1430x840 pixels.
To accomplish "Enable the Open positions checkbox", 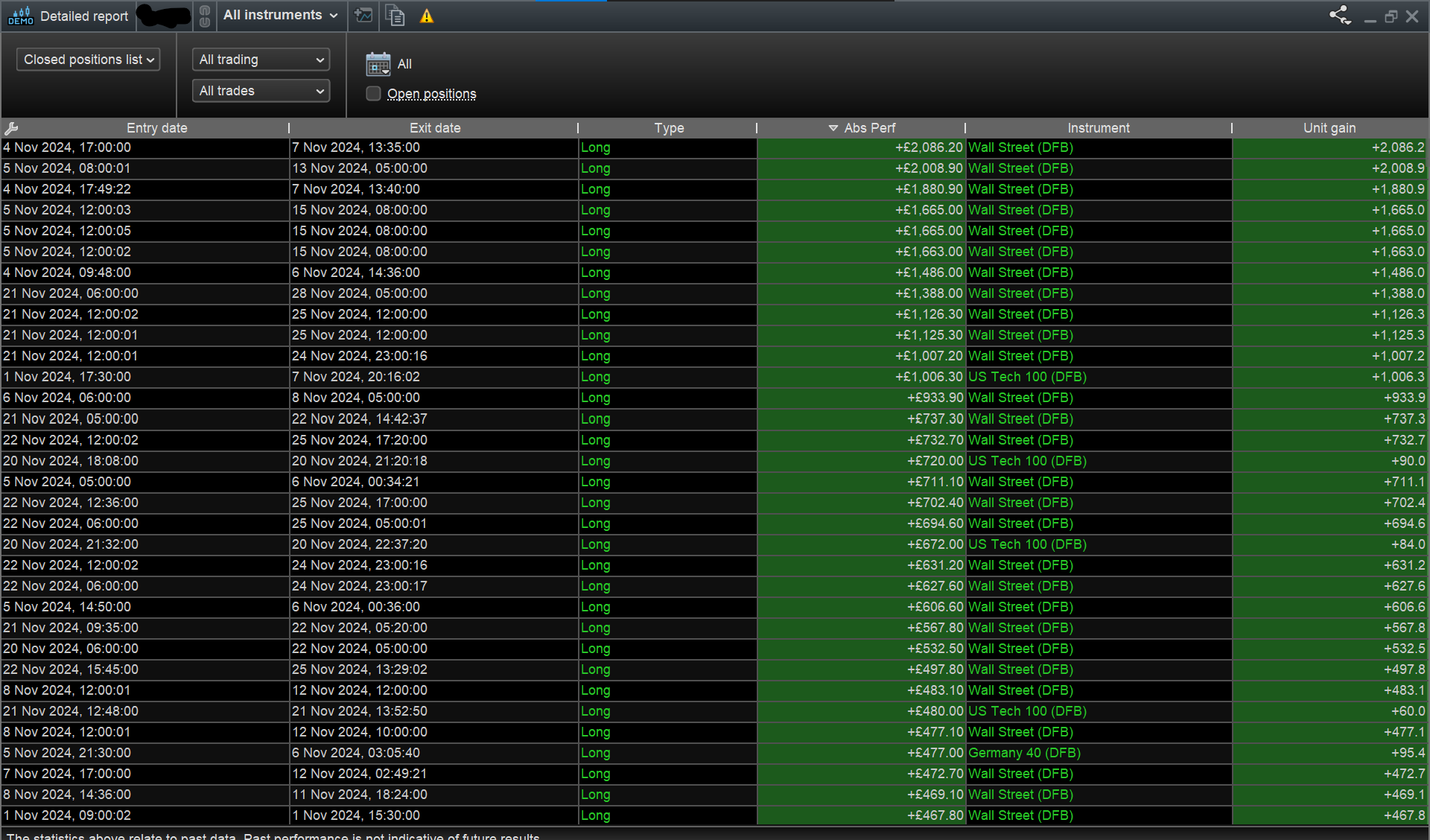I will pos(373,94).
